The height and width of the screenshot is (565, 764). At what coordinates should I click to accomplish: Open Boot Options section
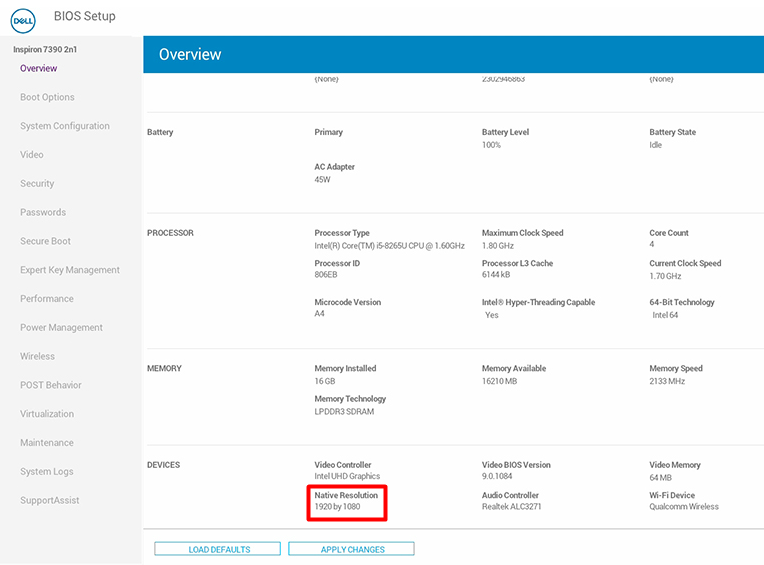coord(47,97)
